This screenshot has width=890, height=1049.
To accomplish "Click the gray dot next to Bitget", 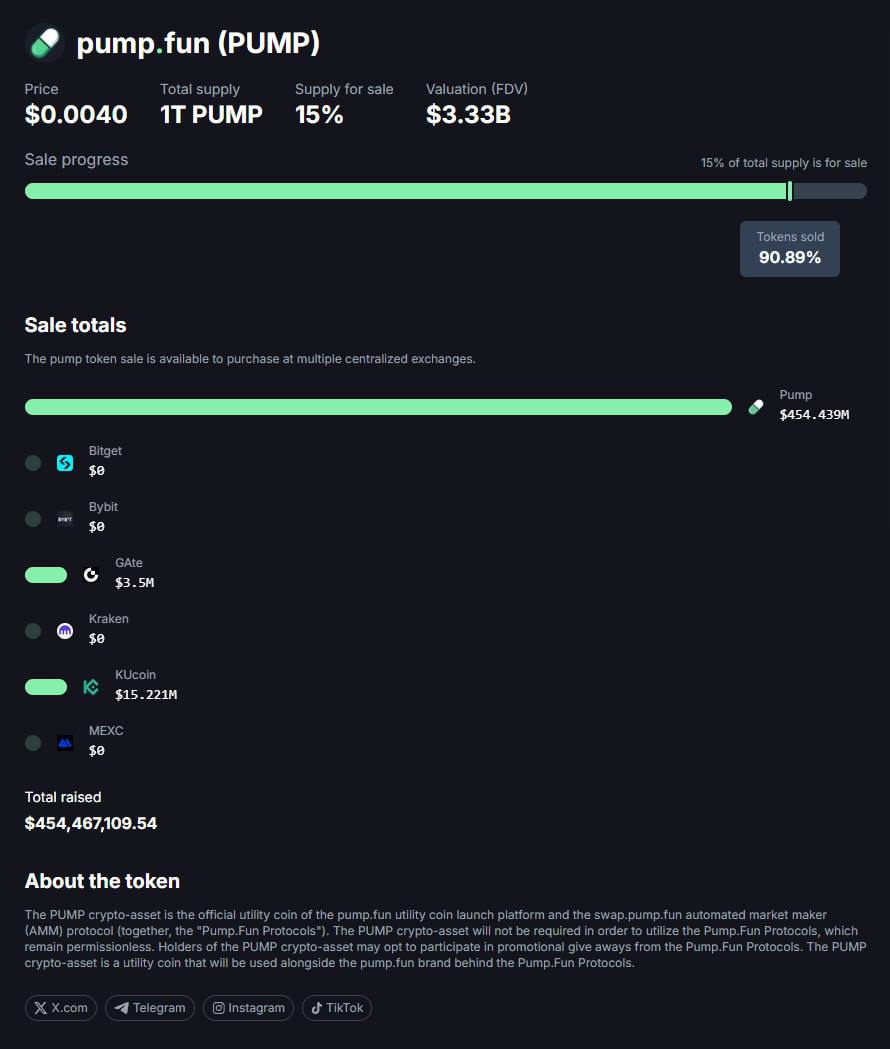I will click(x=33, y=463).
